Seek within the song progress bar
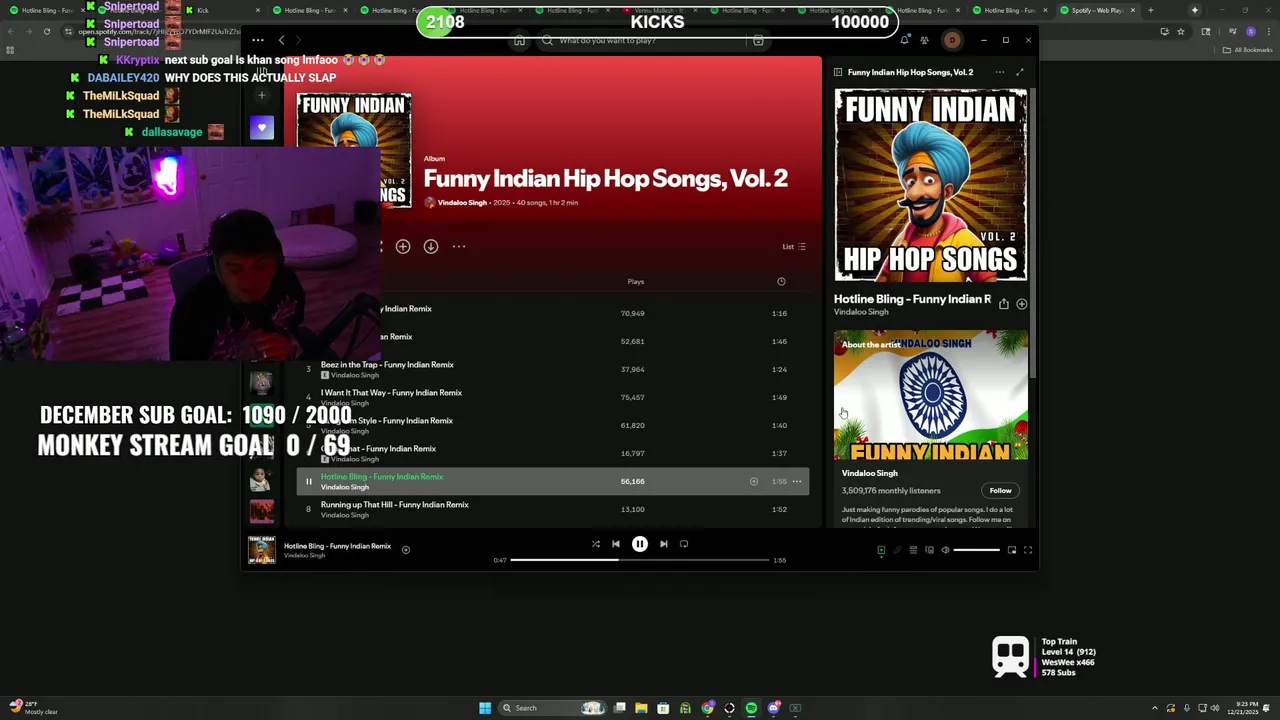 [640, 560]
